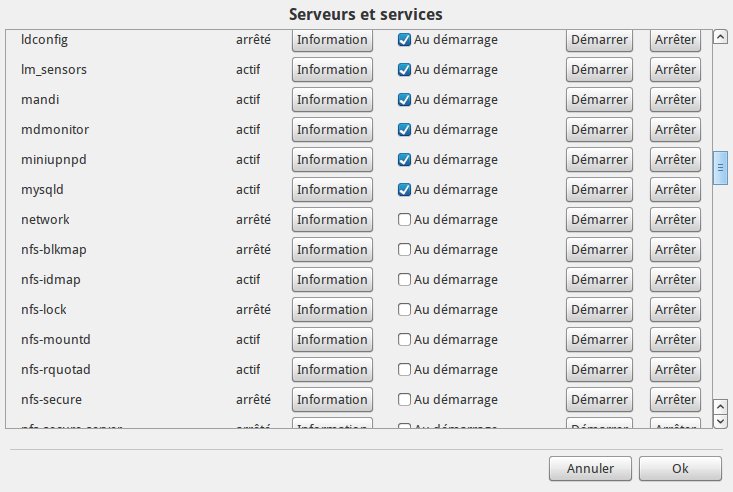Uncheck Au démarrage for ldconfig
This screenshot has width=733, height=492.
click(405, 40)
